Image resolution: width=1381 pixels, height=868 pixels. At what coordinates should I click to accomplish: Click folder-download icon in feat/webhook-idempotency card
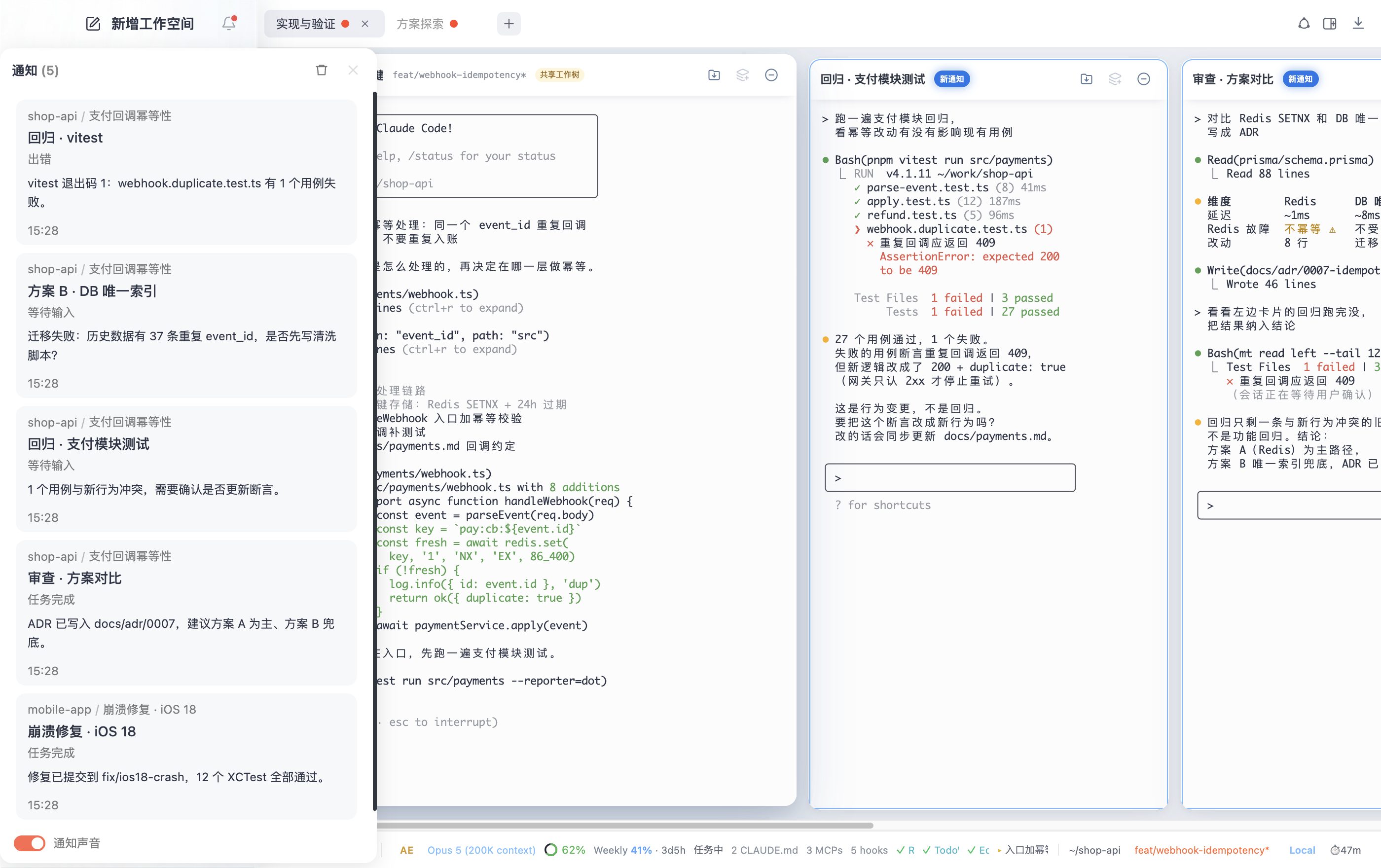tap(714, 74)
